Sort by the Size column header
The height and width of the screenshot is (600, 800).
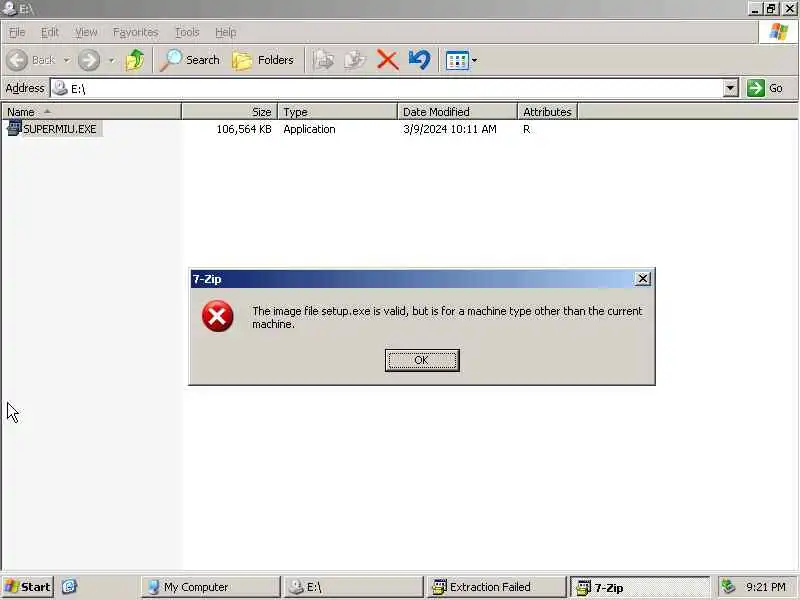(230, 112)
